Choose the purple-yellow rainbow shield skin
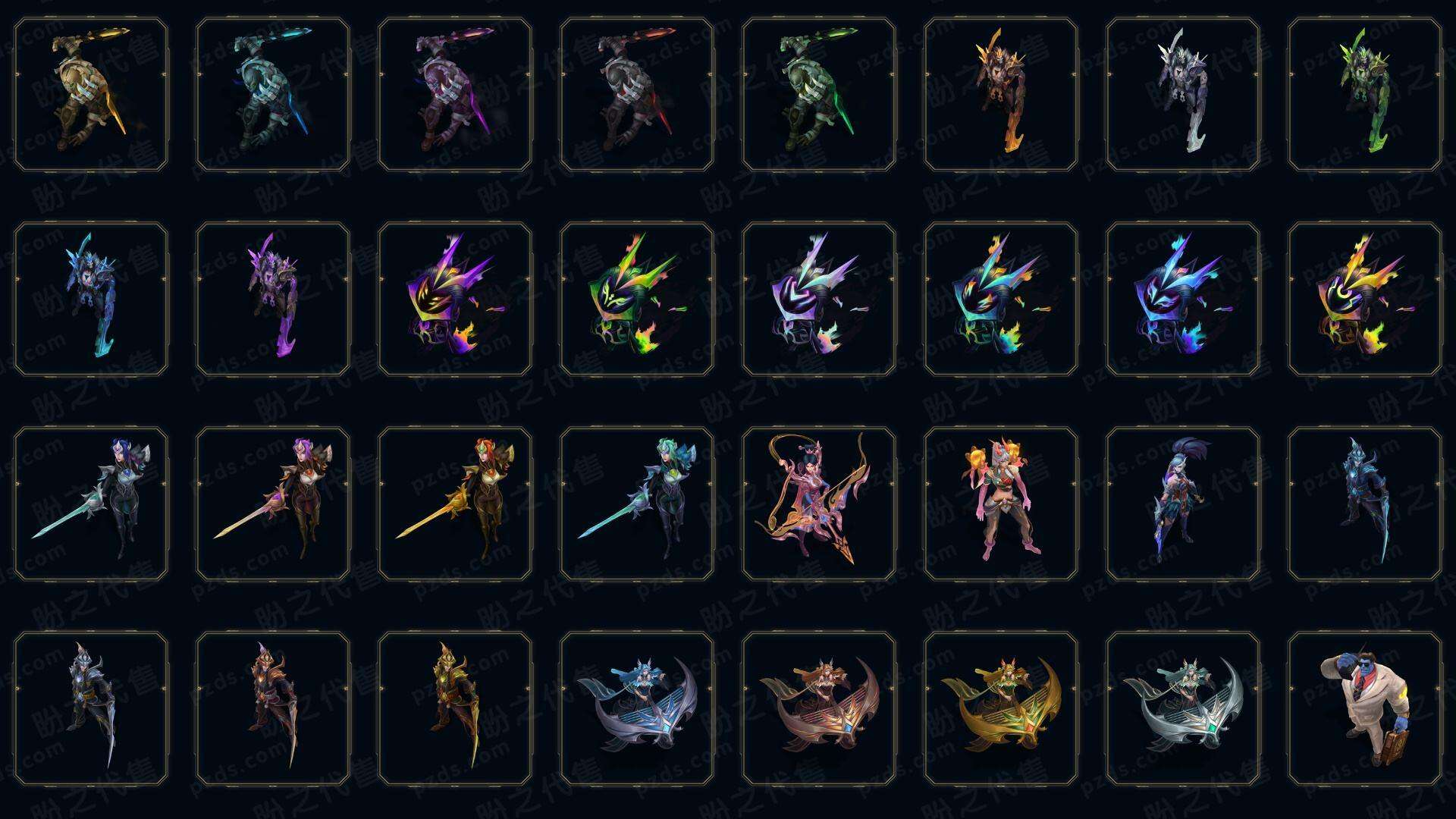This screenshot has width=1456, height=819. [x=455, y=299]
